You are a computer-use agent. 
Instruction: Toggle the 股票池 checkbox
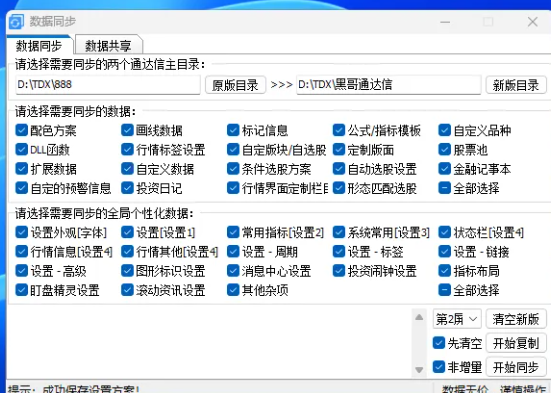click(x=445, y=149)
